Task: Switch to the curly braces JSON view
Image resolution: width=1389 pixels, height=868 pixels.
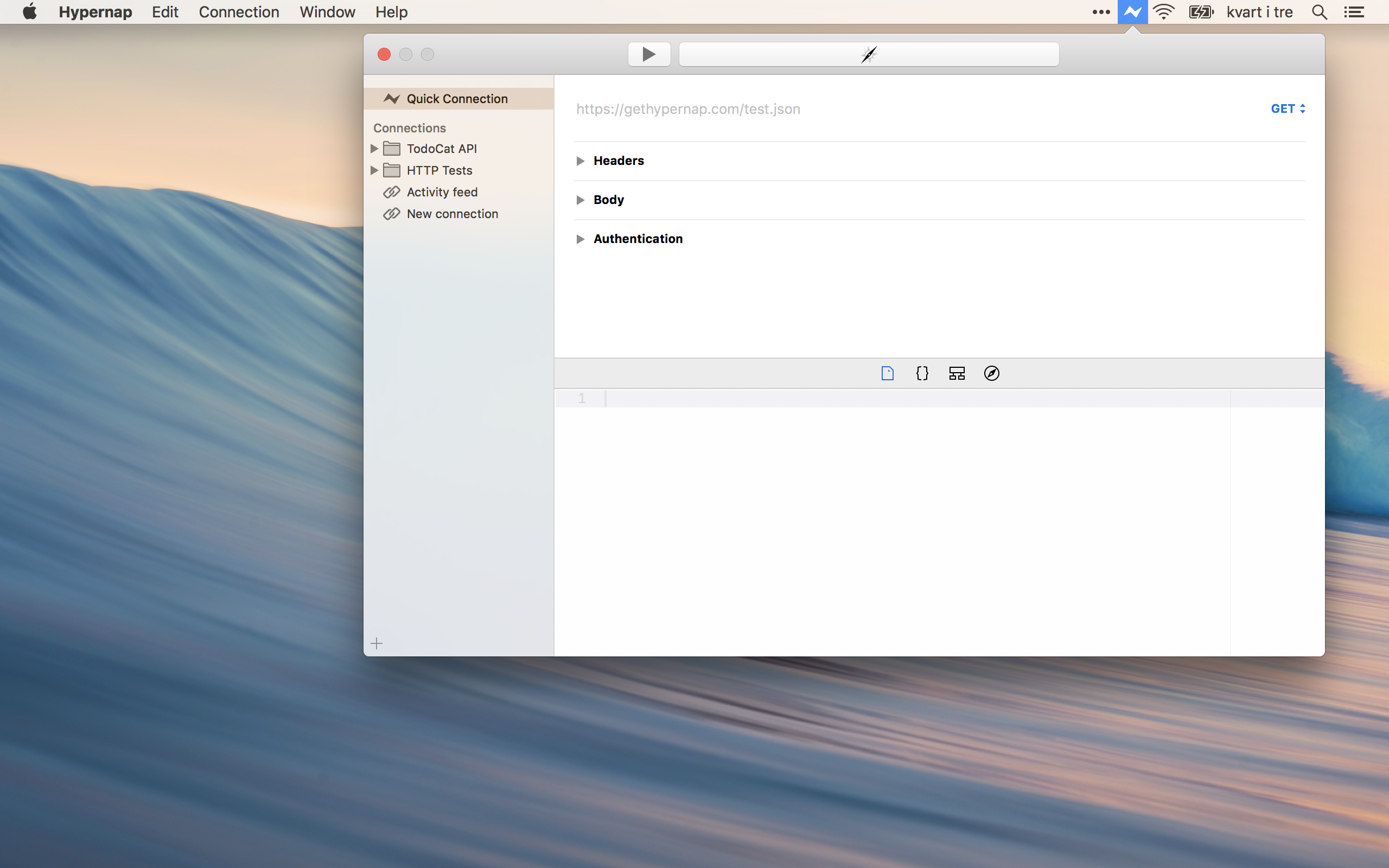Action: coord(922,374)
